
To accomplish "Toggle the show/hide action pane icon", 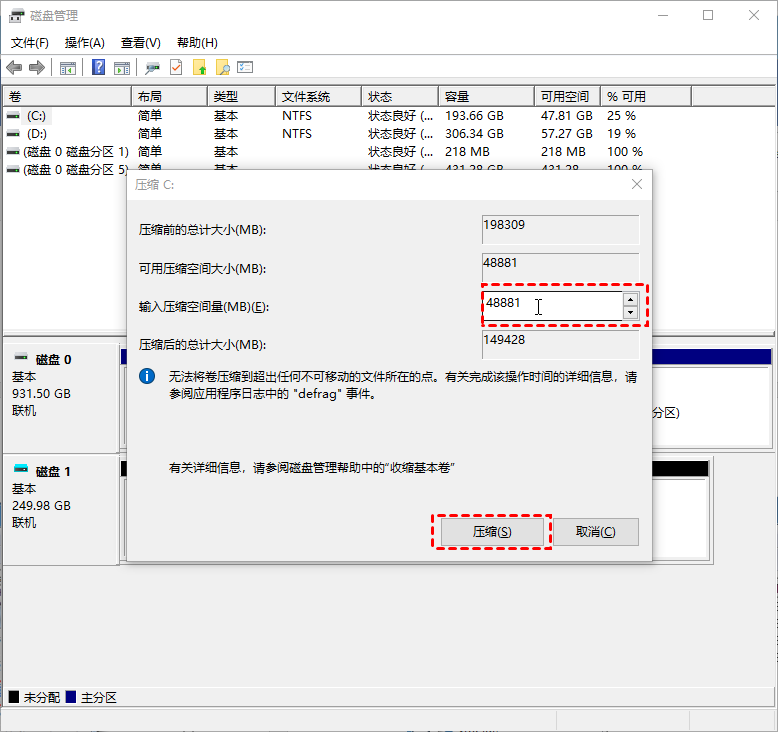I will 122,67.
